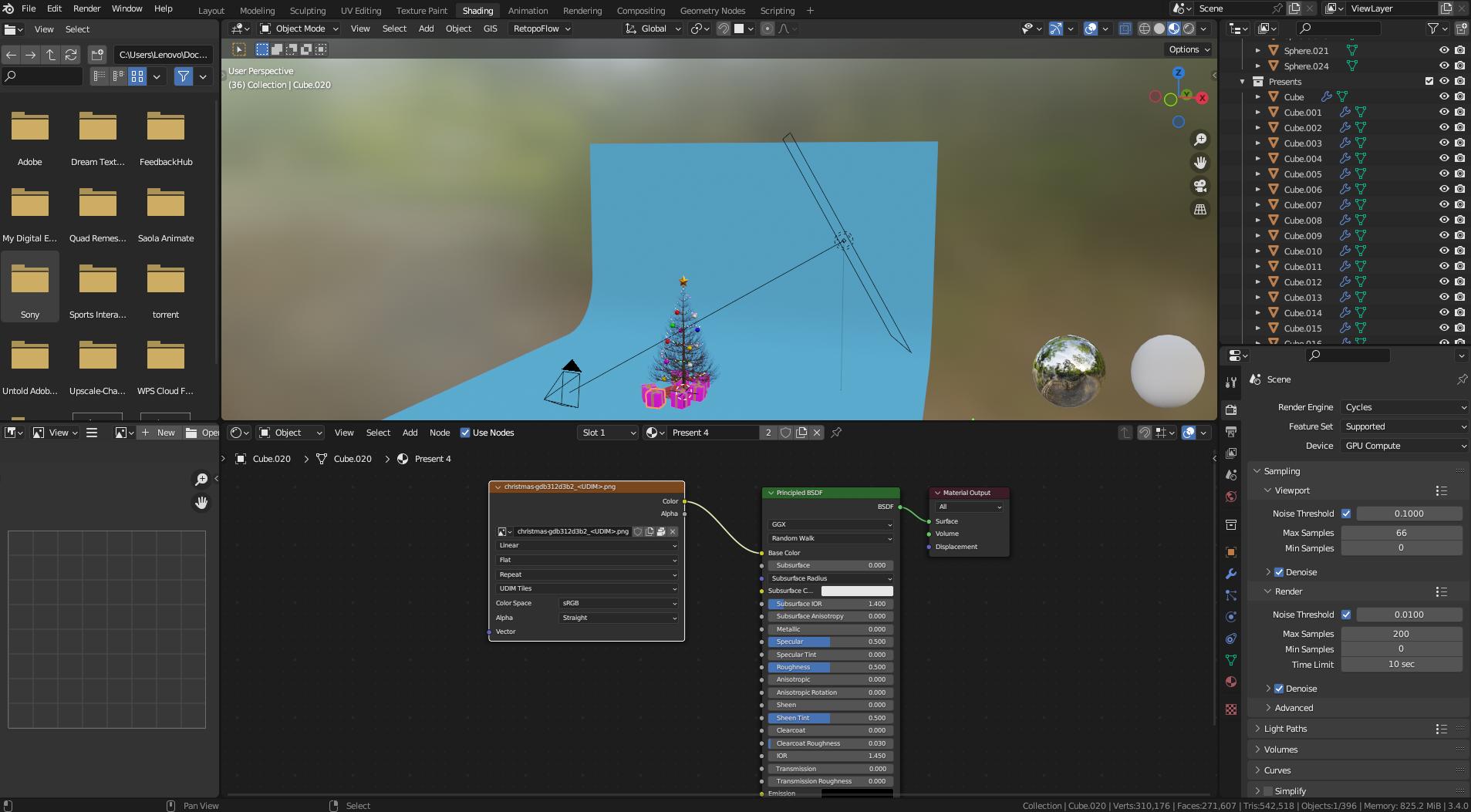Open the Outliner filter icon
1471x812 pixels.
[x=1433, y=28]
